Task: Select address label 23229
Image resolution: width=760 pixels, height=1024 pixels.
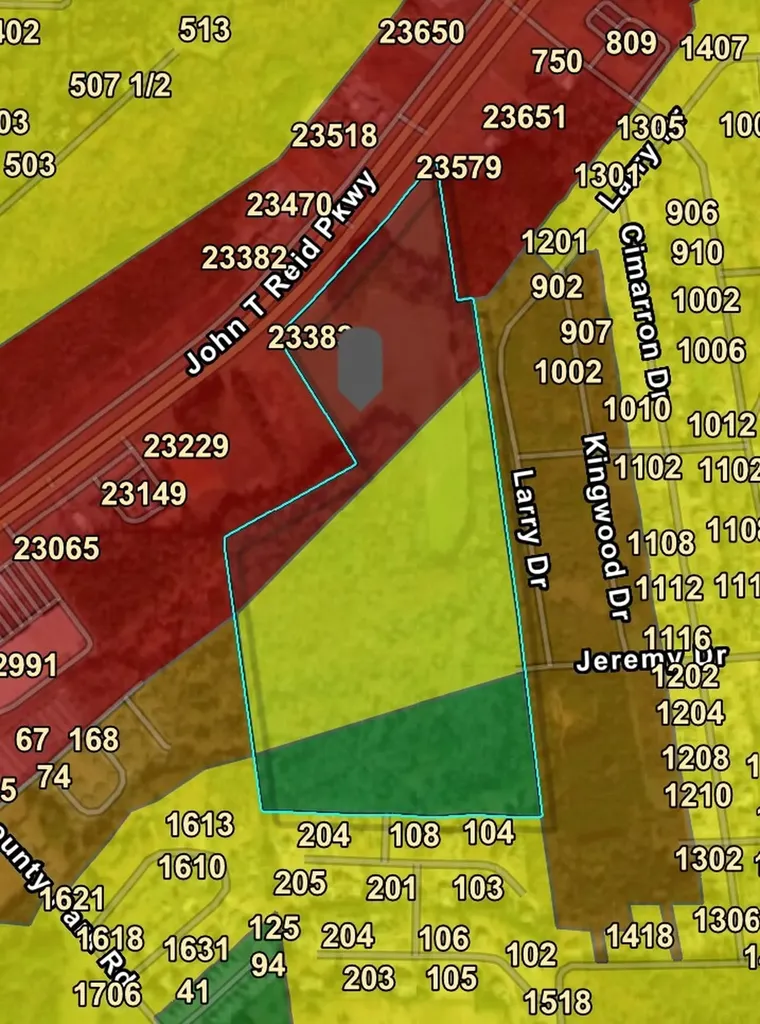Action: 186,446
